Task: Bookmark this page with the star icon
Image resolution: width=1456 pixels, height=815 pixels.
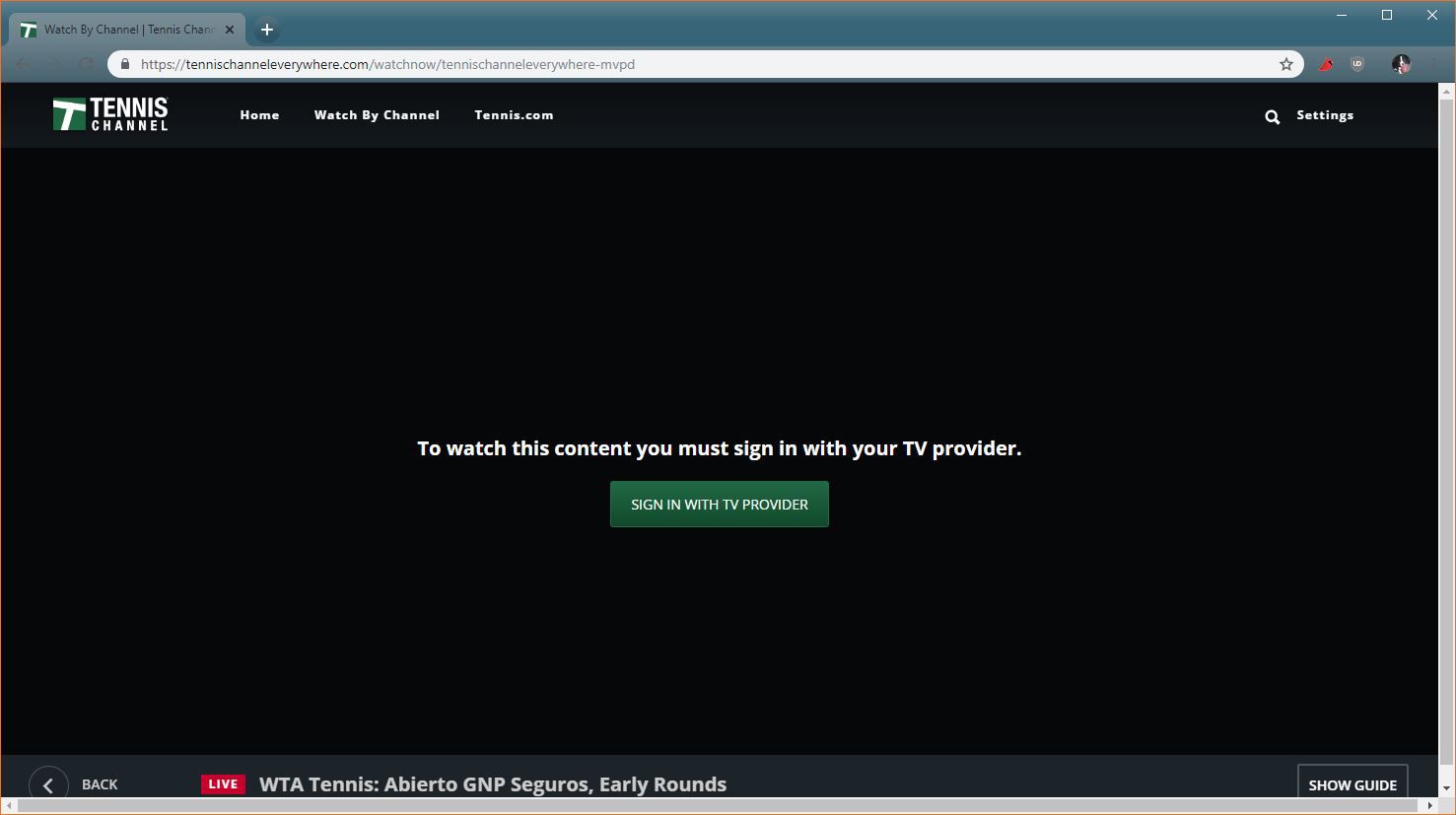Action: (1285, 64)
